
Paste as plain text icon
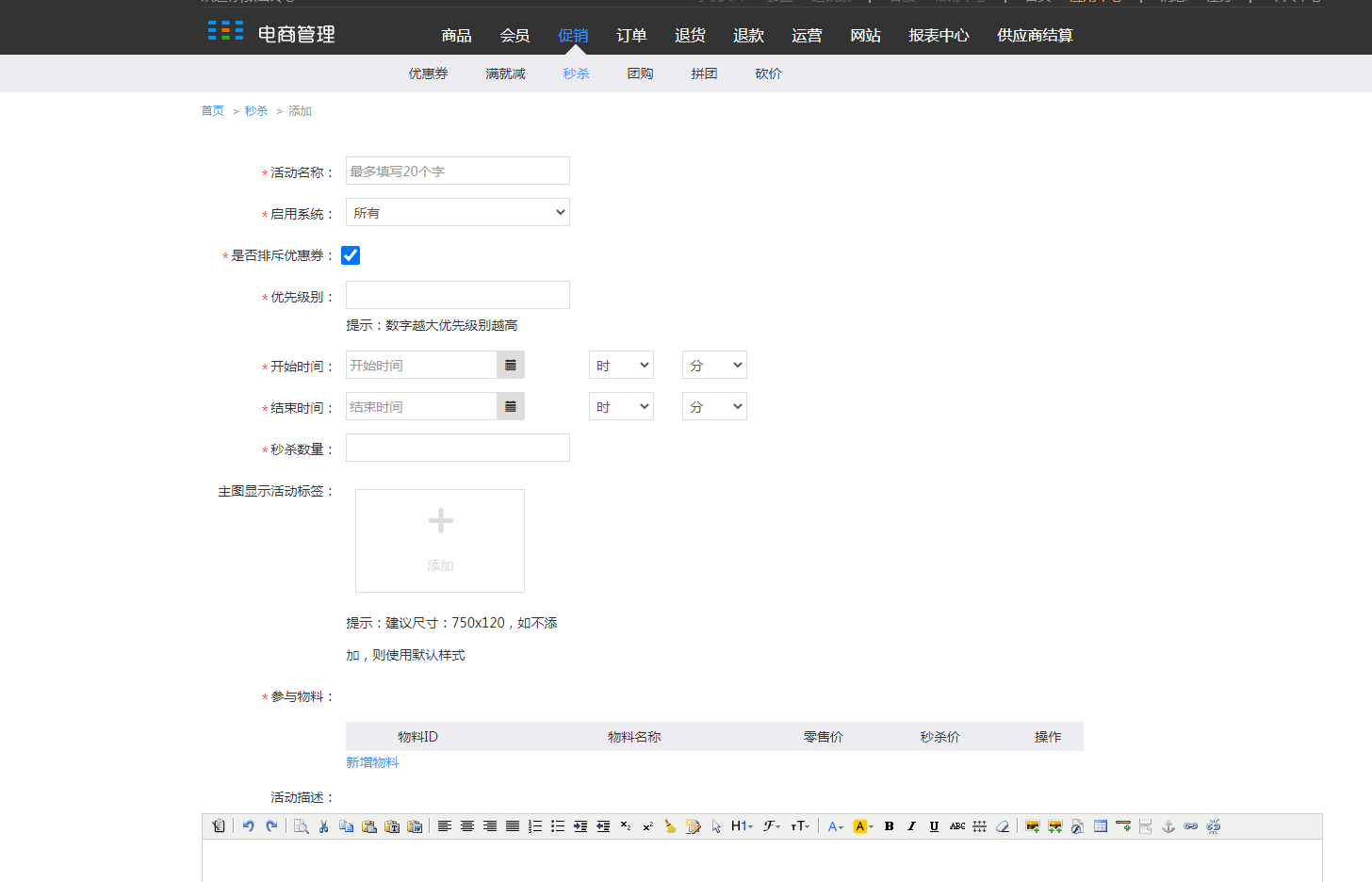tap(392, 826)
